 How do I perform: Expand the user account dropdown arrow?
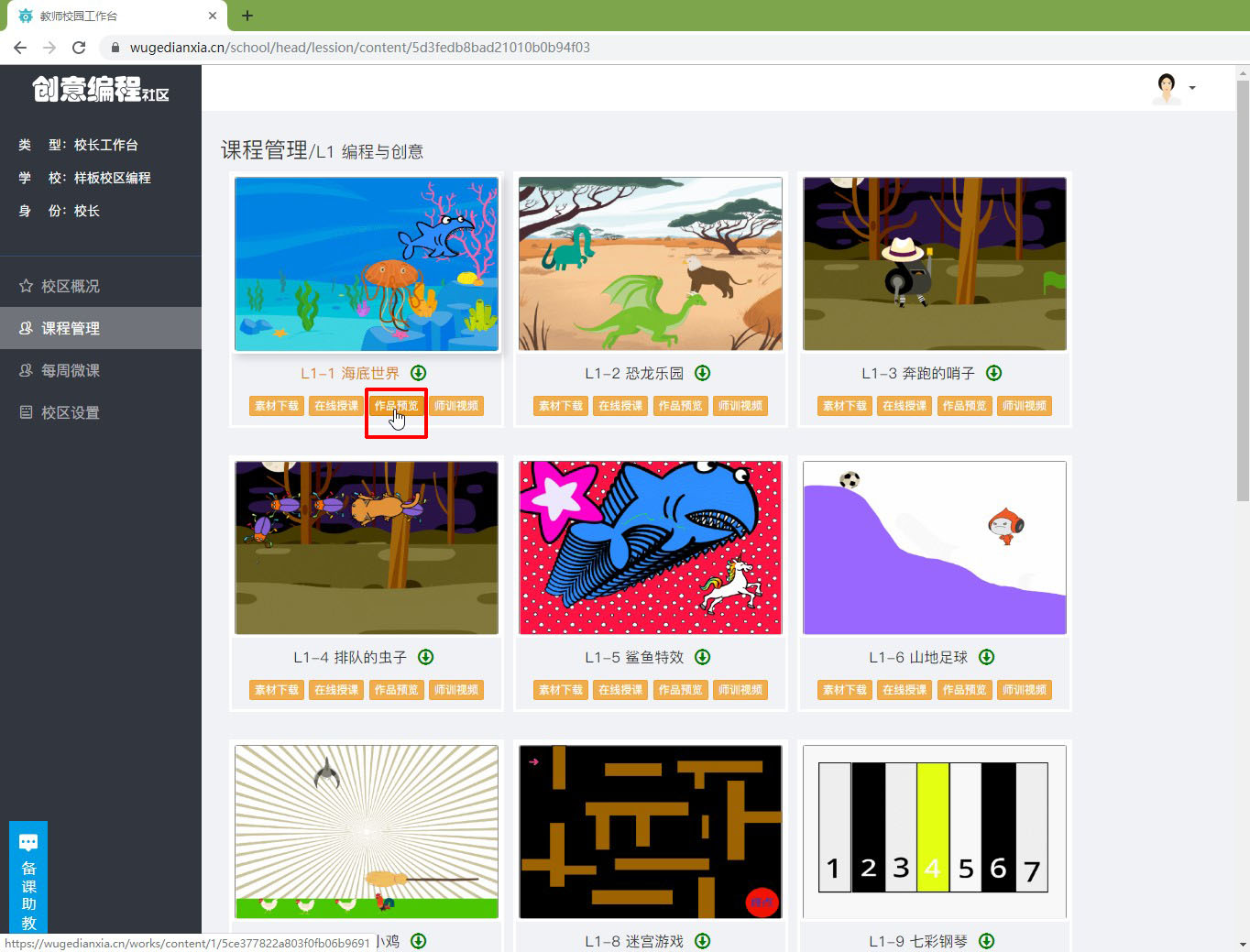[1192, 88]
